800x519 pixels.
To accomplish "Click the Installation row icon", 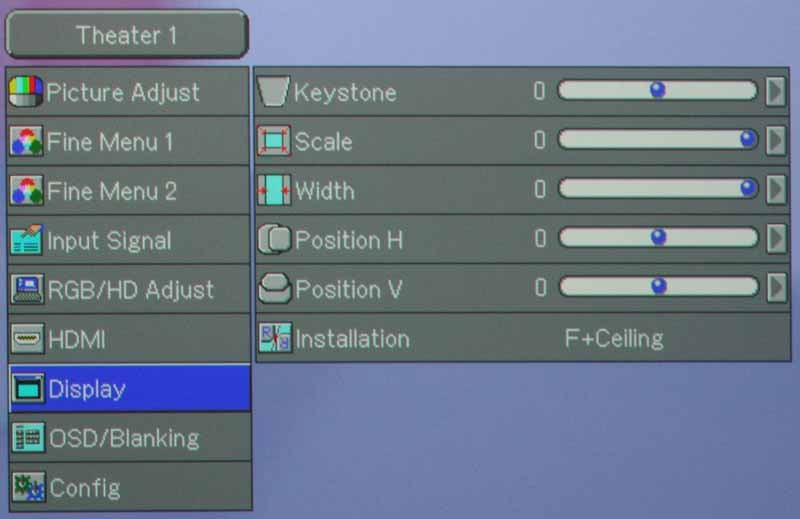I will tap(274, 338).
